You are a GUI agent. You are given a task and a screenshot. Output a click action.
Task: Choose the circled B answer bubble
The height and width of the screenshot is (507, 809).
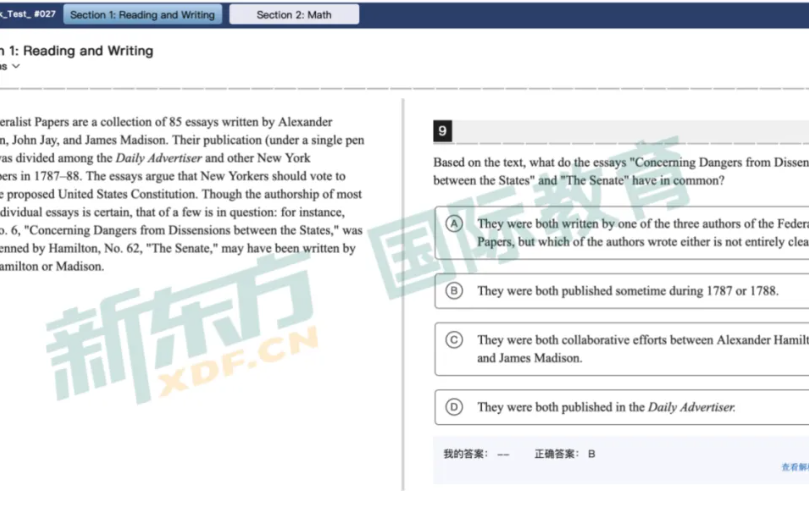pyautogui.click(x=453, y=291)
